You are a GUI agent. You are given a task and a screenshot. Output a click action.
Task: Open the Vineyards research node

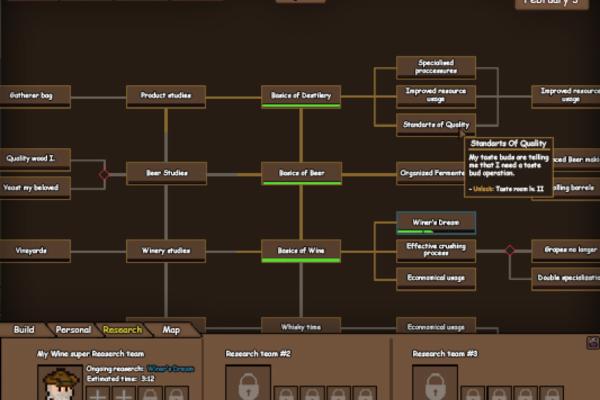click(x=35, y=251)
